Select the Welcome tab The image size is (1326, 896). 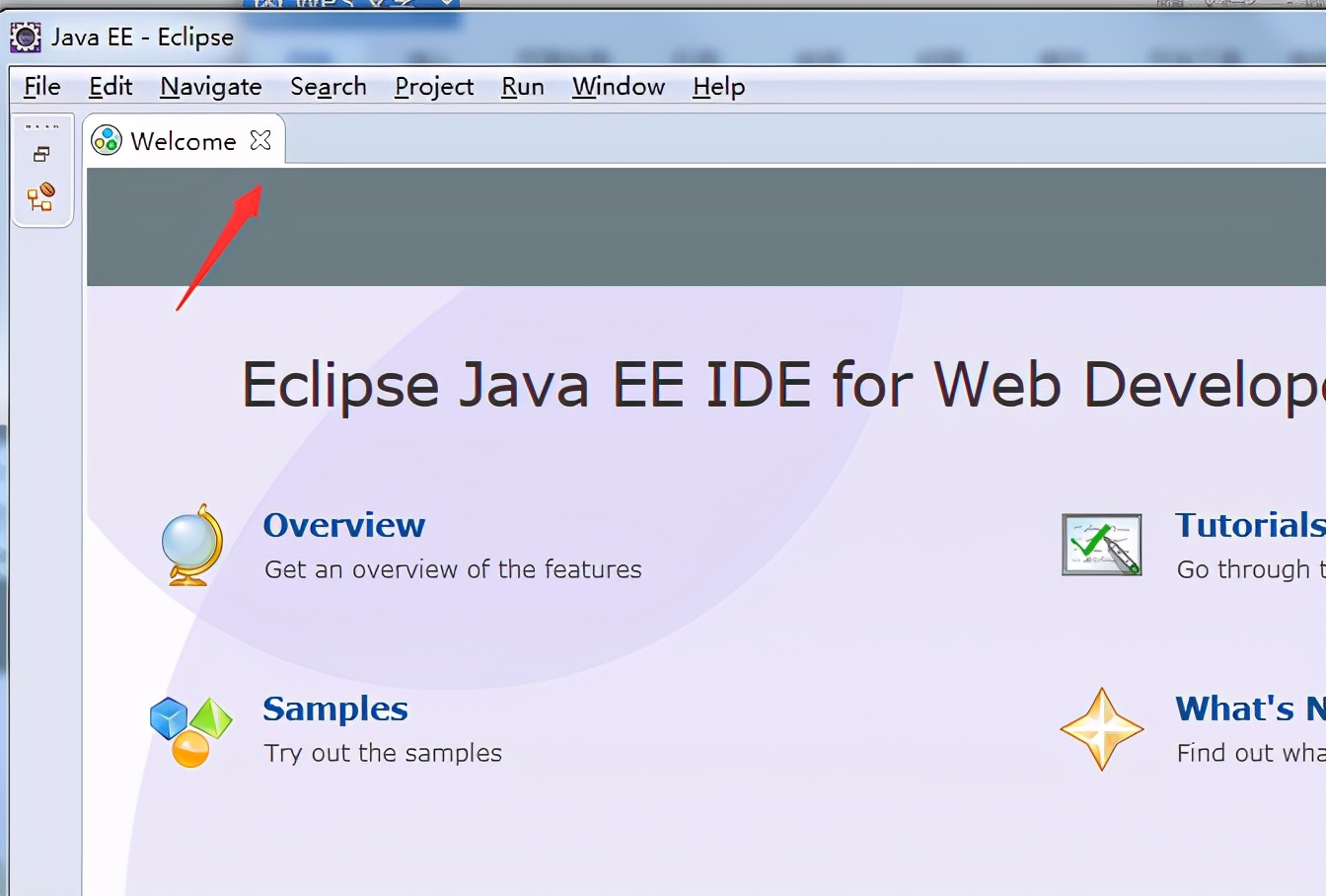[x=184, y=140]
